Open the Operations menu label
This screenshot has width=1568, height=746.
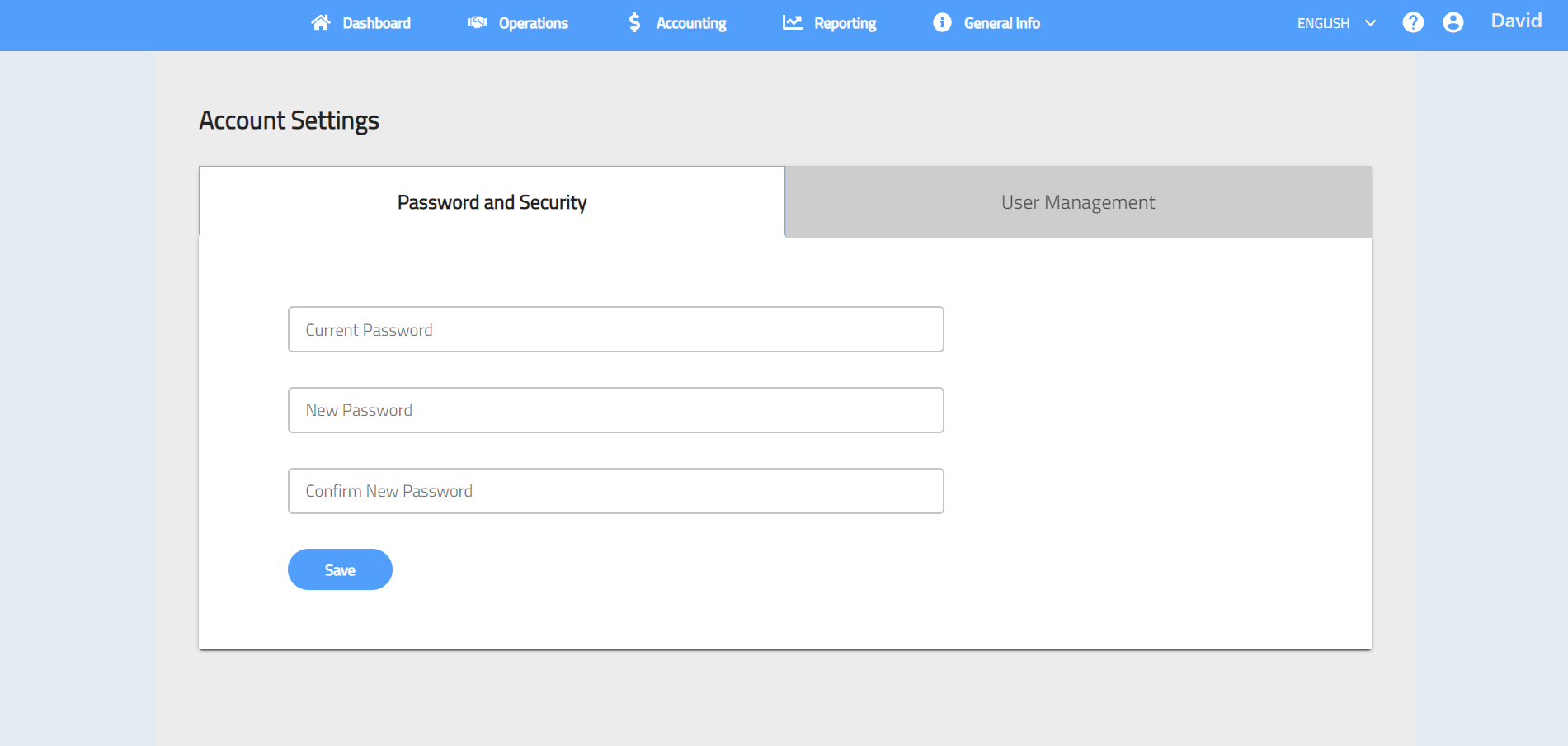pyautogui.click(x=534, y=23)
